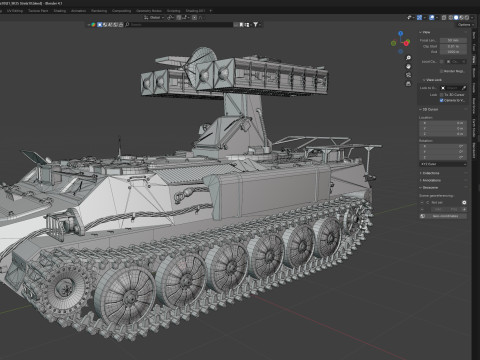The width and height of the screenshot is (480, 360).
Task: Click the blue Z axis on navigation gizmo
Action: pyautogui.click(x=401, y=33)
